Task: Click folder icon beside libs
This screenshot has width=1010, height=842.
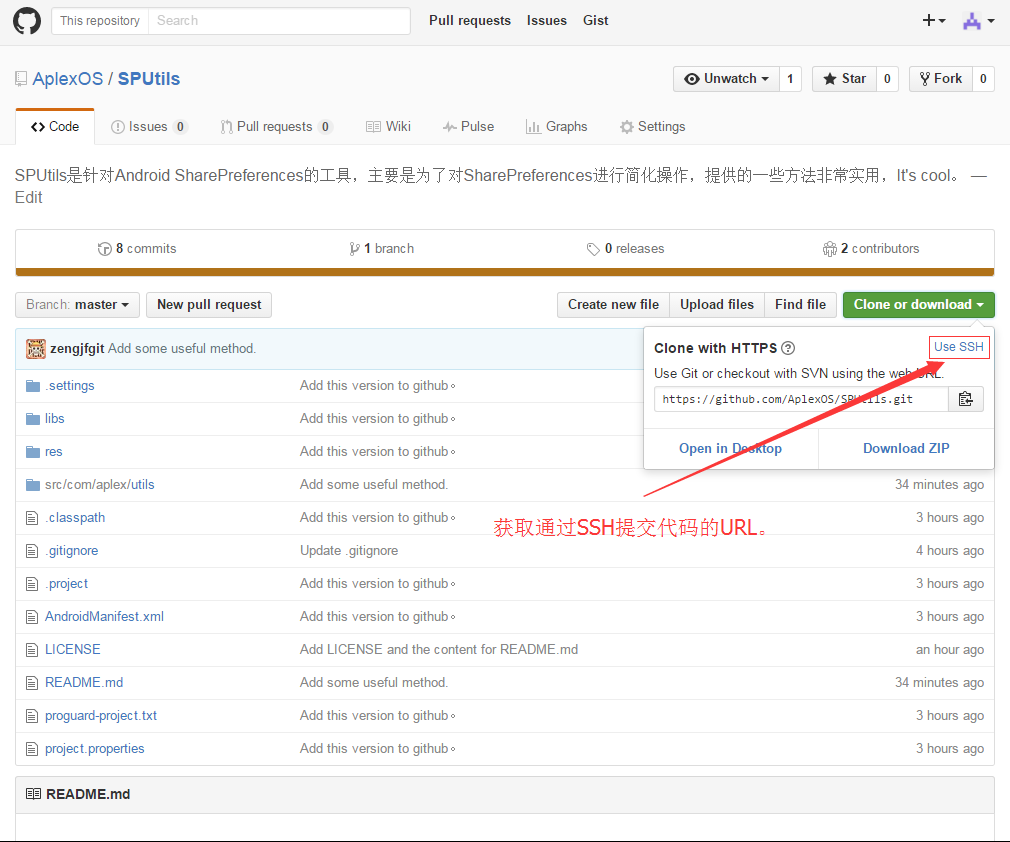Action: pos(33,419)
